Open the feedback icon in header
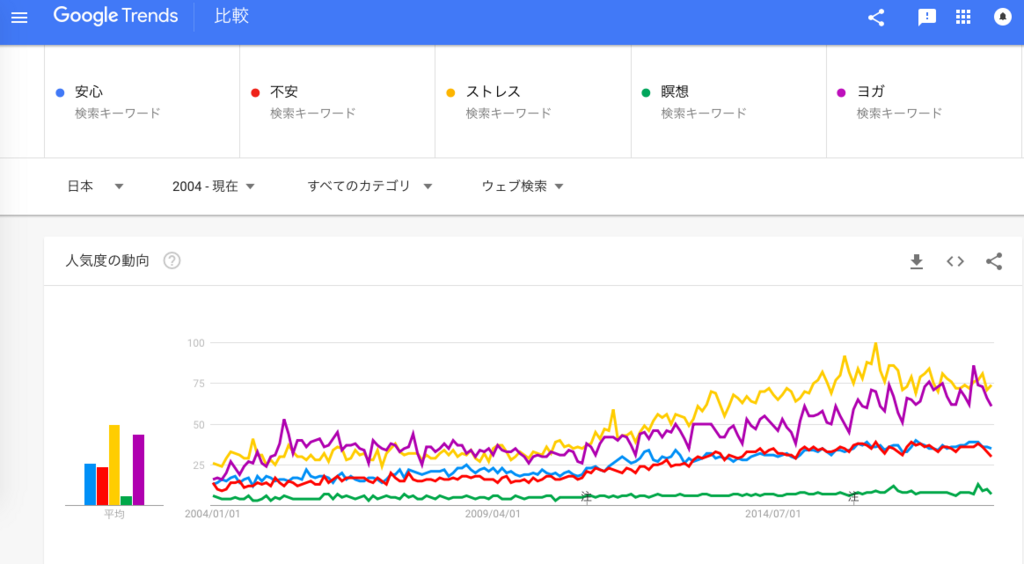Screen dimensions: 1024x564 (927, 17)
